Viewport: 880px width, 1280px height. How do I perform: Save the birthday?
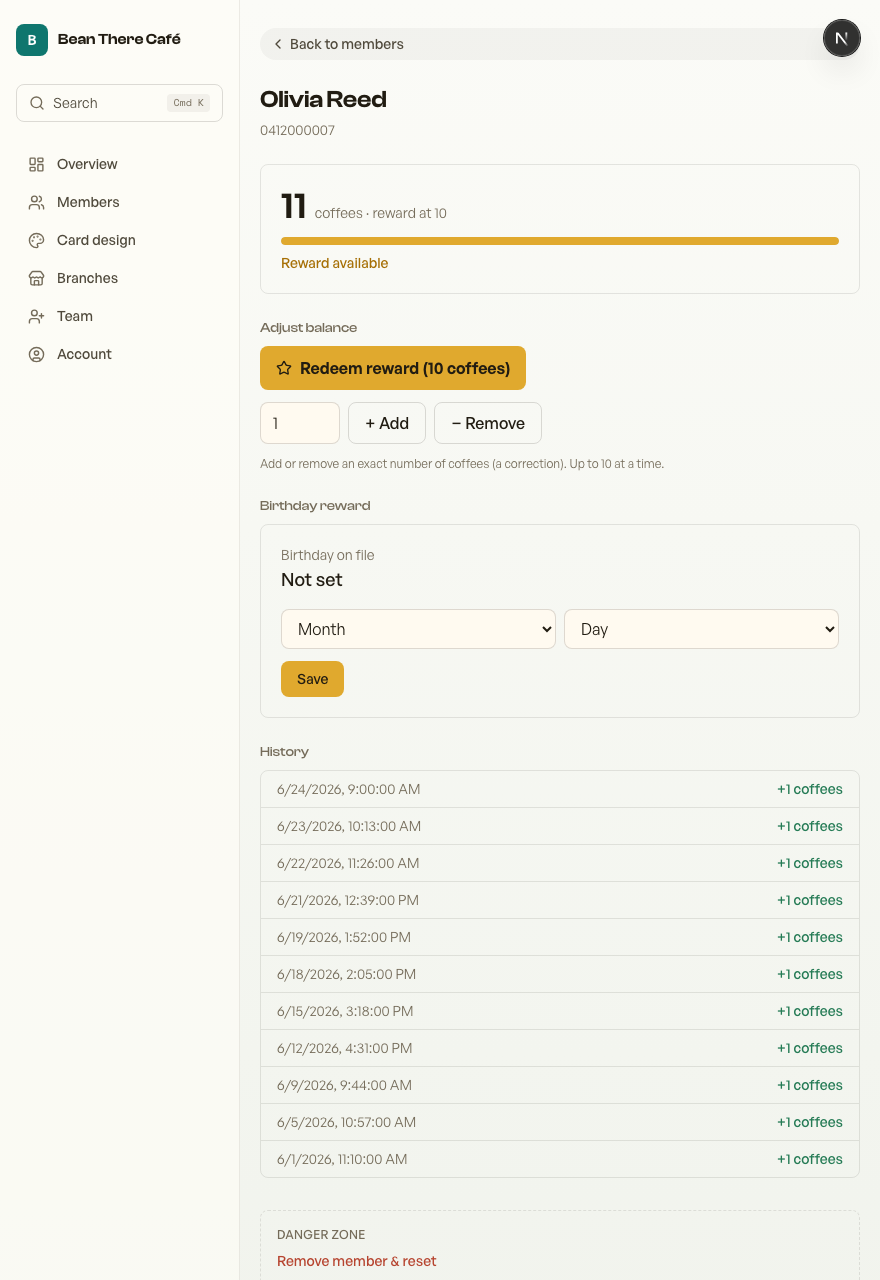coord(312,679)
